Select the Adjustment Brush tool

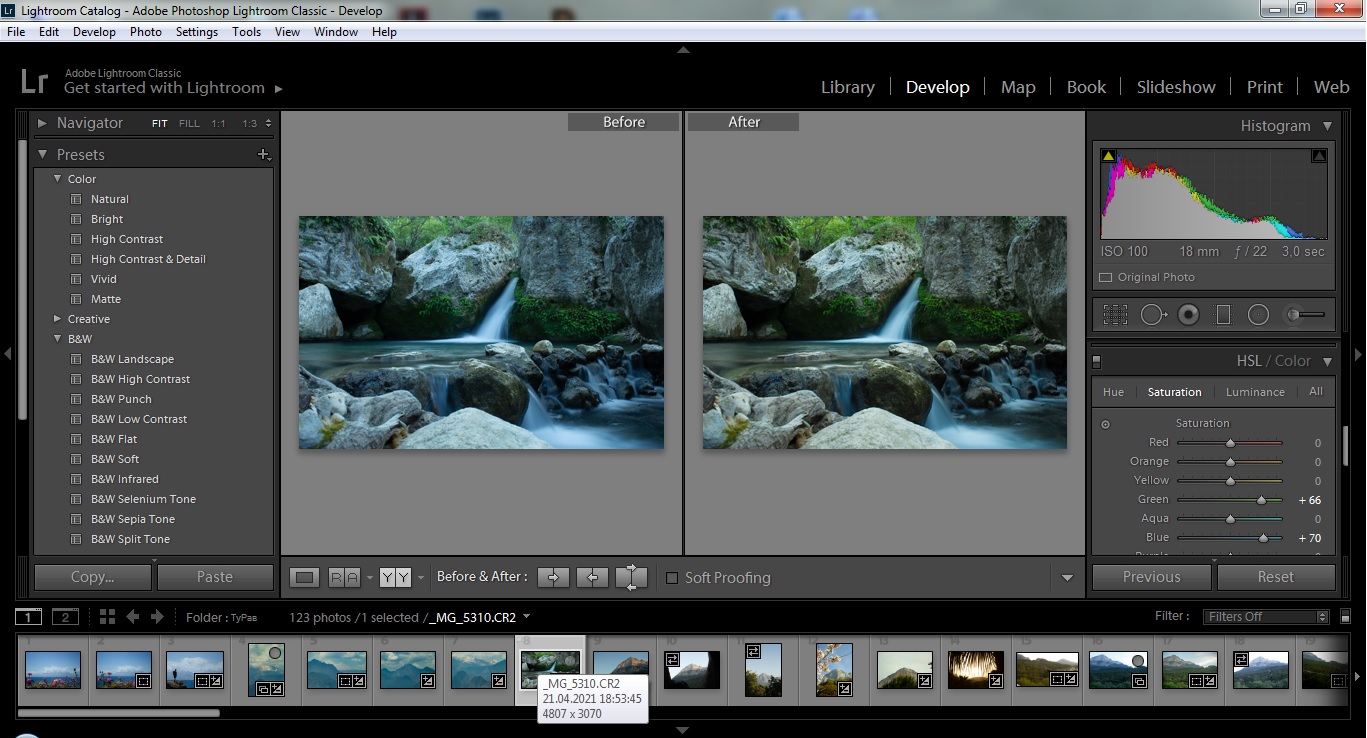coord(1305,315)
